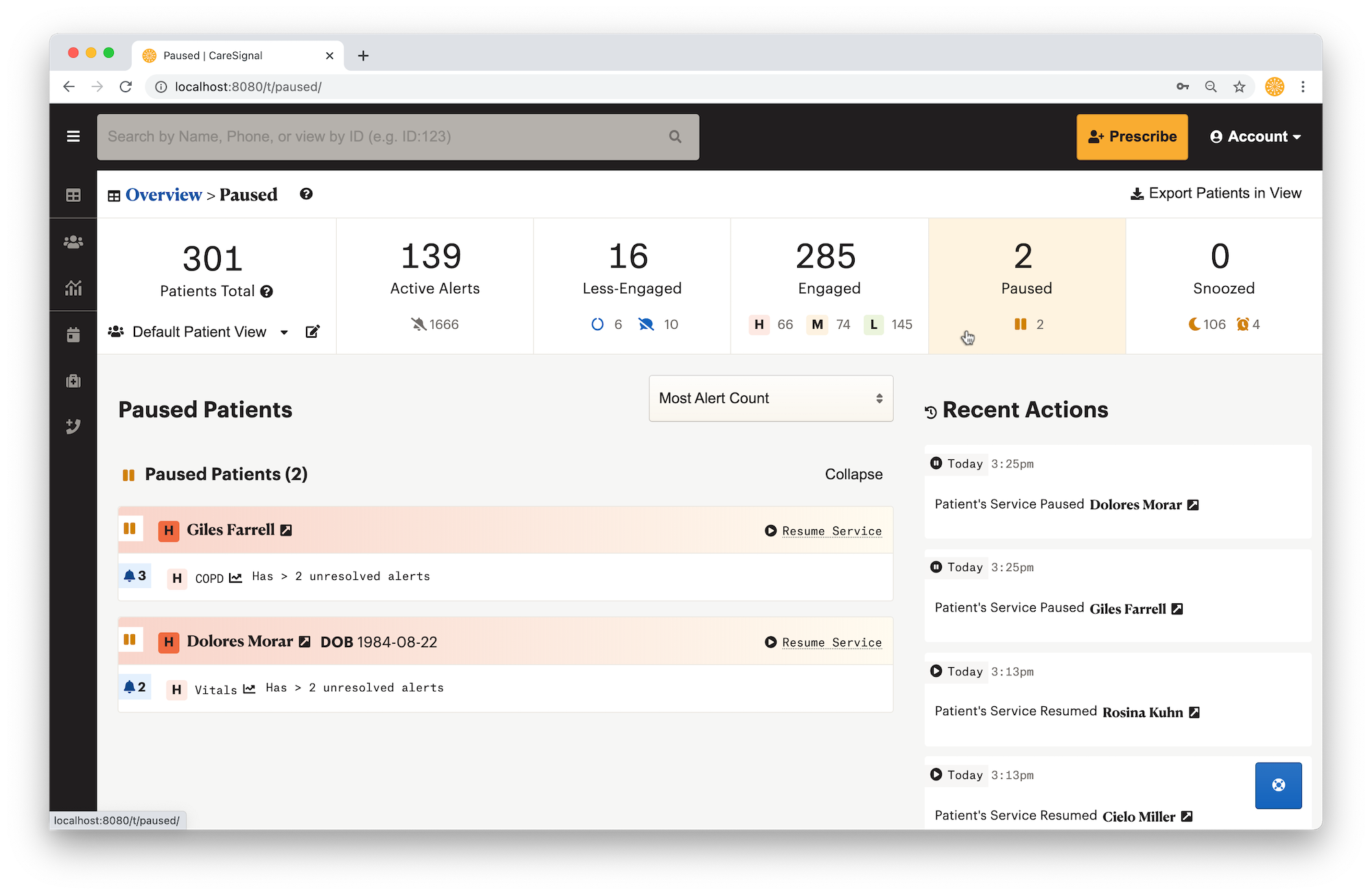The image size is (1372, 895).
Task: Open the phone call icon in sidebar
Action: pos(73,426)
